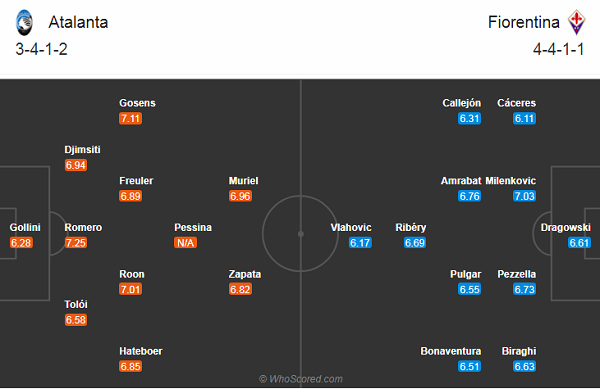Click Djimsiti's 6.94 rating badge
Image resolution: width=600 pixels, height=389 pixels.
(x=76, y=165)
